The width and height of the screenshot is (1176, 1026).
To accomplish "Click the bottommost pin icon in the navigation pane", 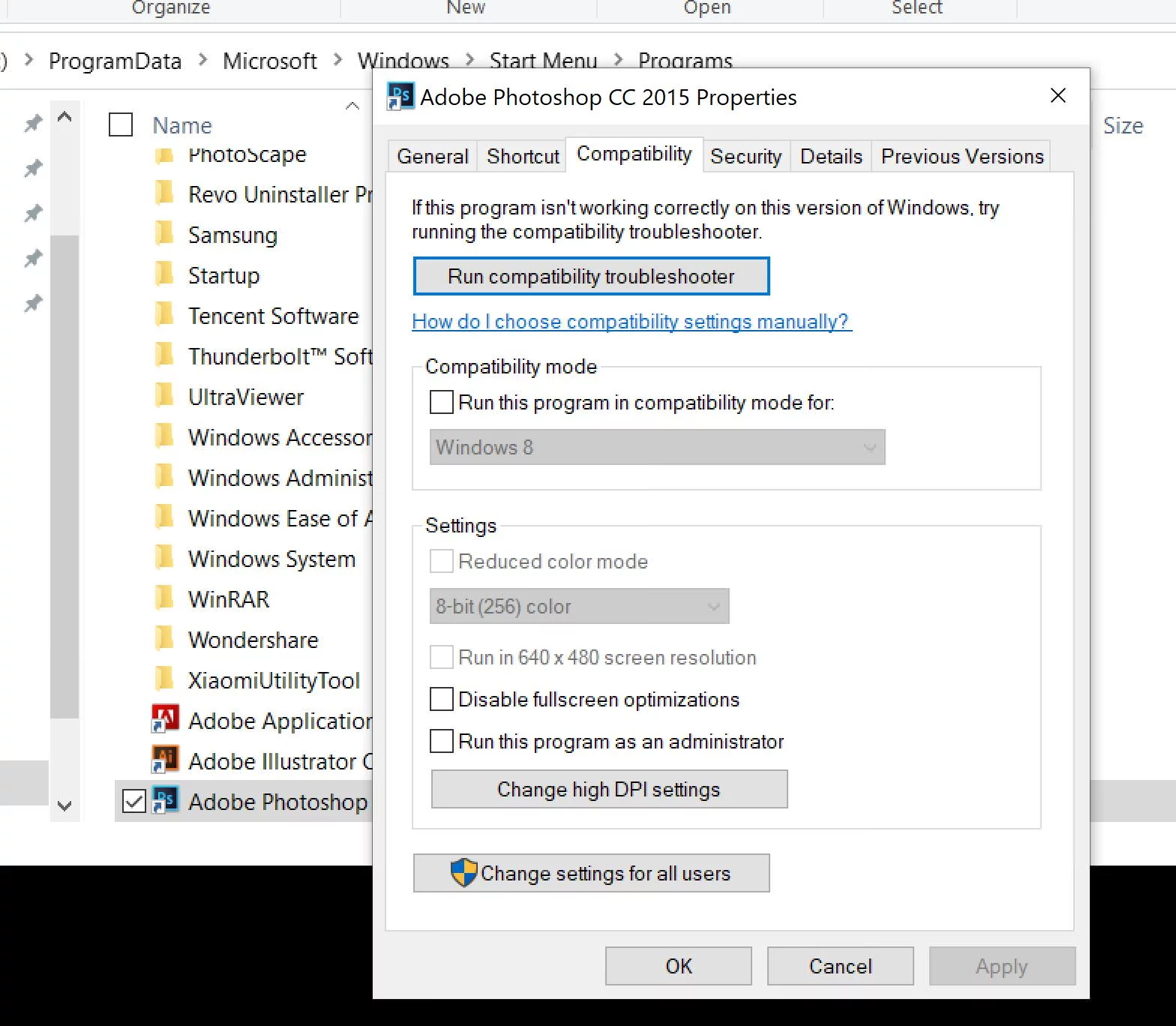I will pos(33,303).
